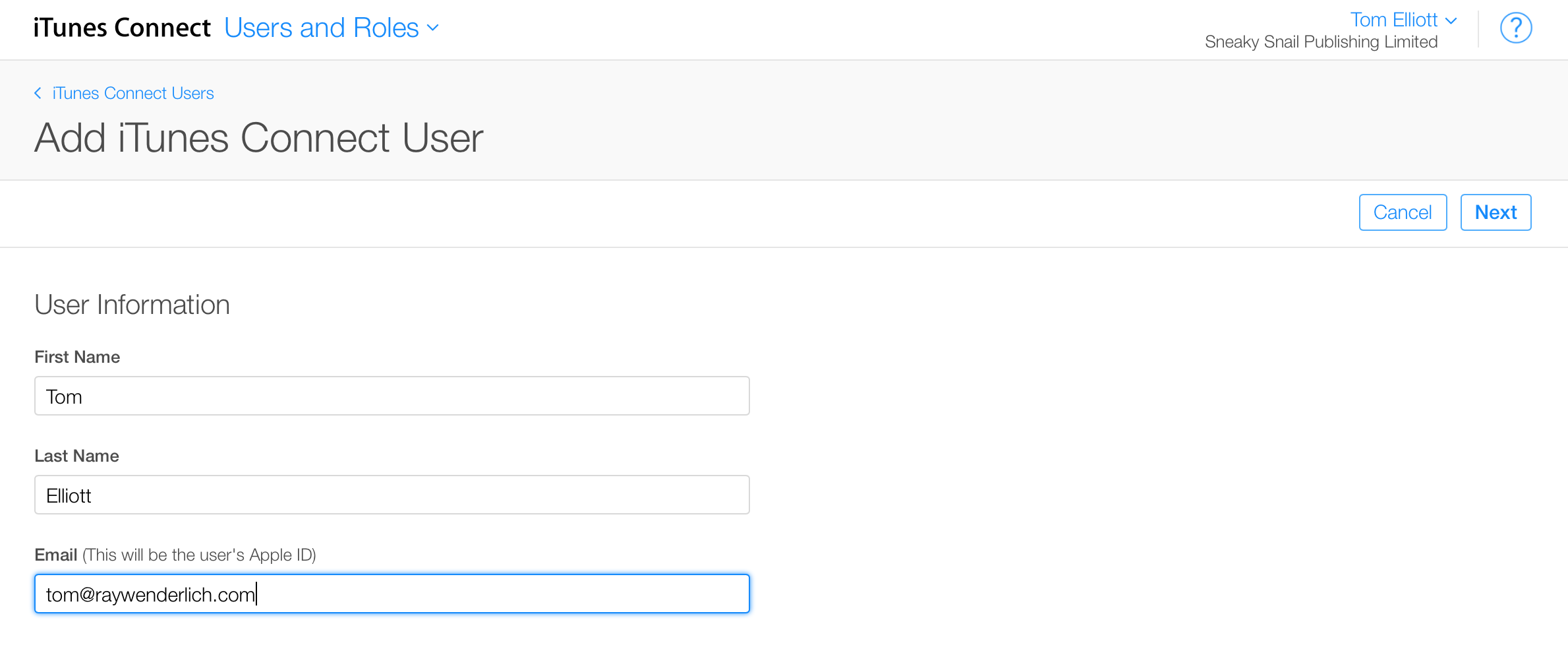Click the help question mark icon
Image resolution: width=1568 pixels, height=651 pixels.
[1515, 28]
